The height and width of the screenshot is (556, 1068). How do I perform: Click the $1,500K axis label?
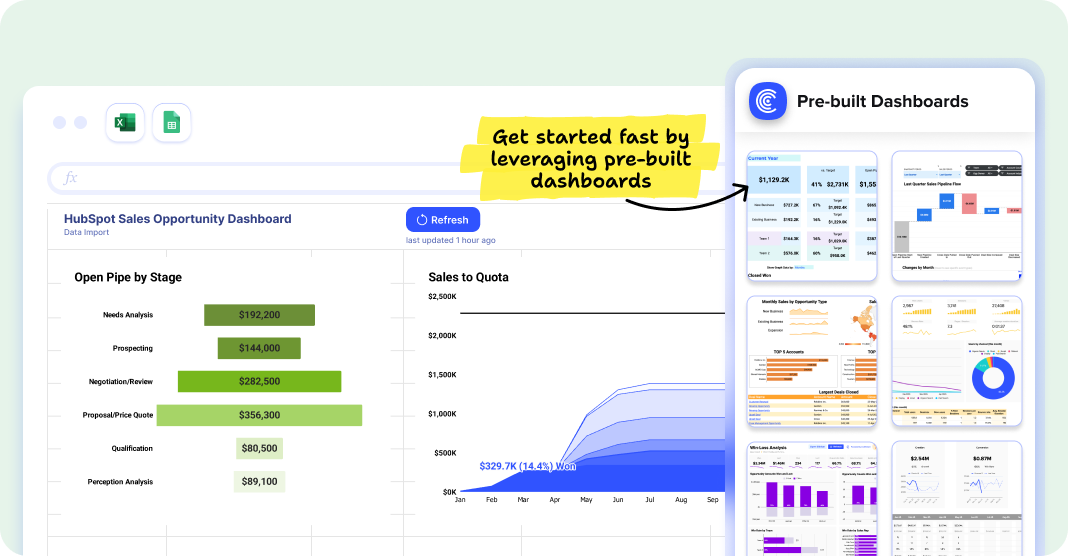click(442, 375)
